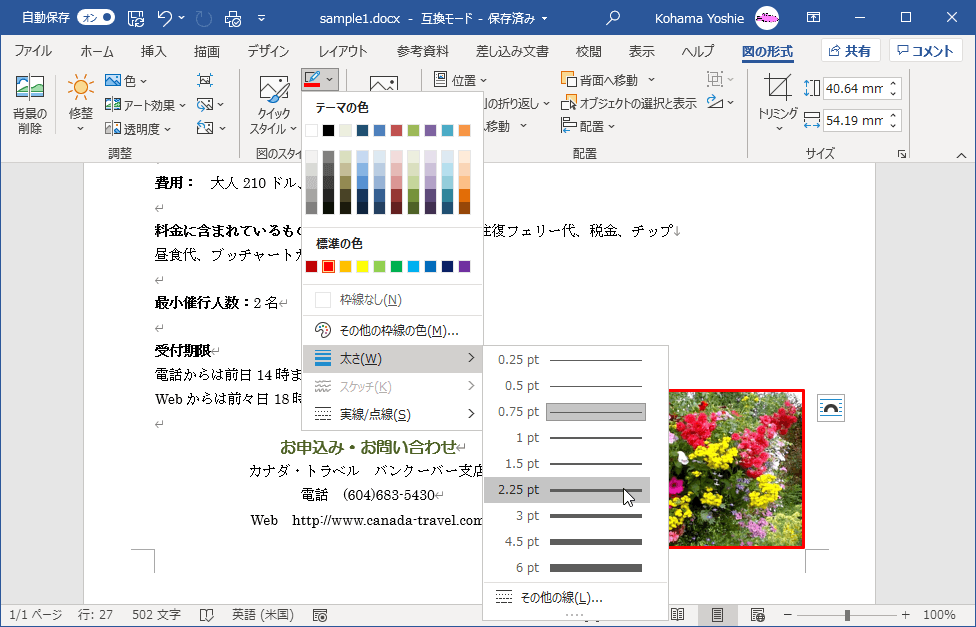This screenshot has height=627, width=976.
Task: Click the Quick Styles (クイックスタイル) icon
Action: (273, 102)
